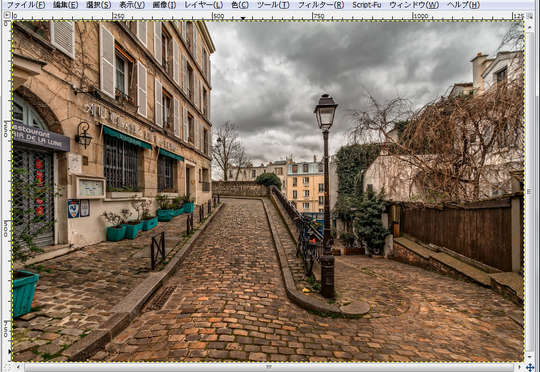Open the ツール(T) menu
Viewport: 540px width, 372px height.
tap(273, 5)
